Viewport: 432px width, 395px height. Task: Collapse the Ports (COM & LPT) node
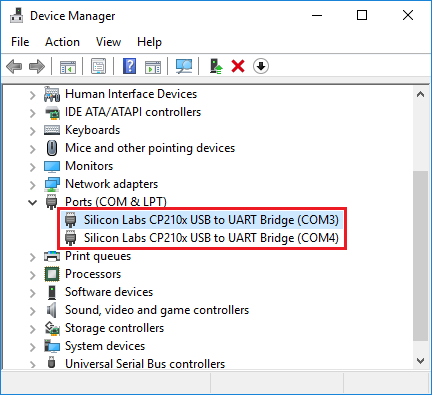coord(33,202)
